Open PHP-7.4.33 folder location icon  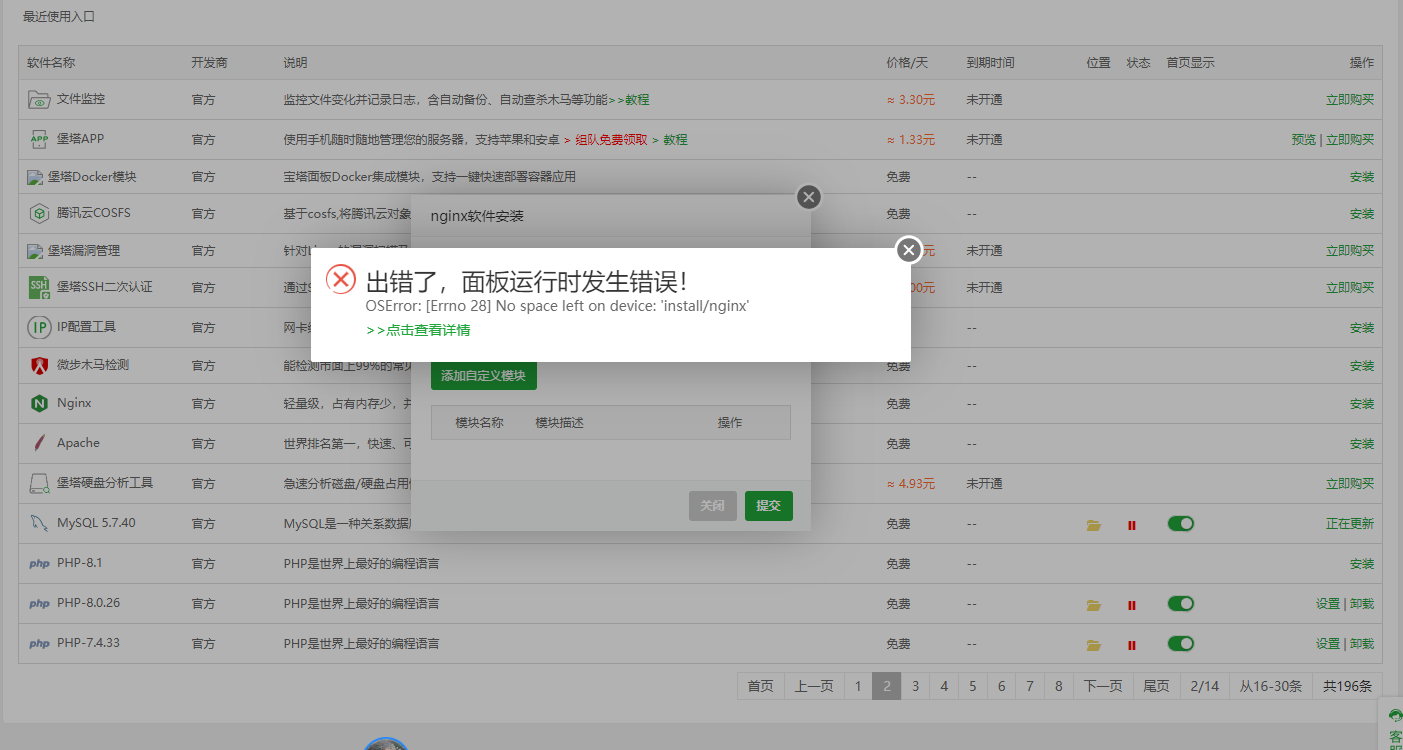(x=1094, y=645)
